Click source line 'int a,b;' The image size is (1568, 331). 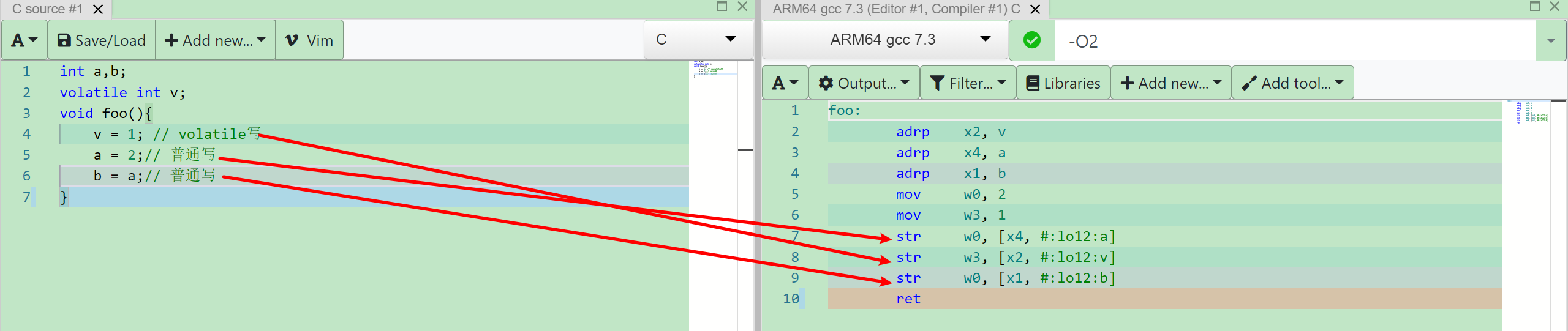tap(92, 72)
